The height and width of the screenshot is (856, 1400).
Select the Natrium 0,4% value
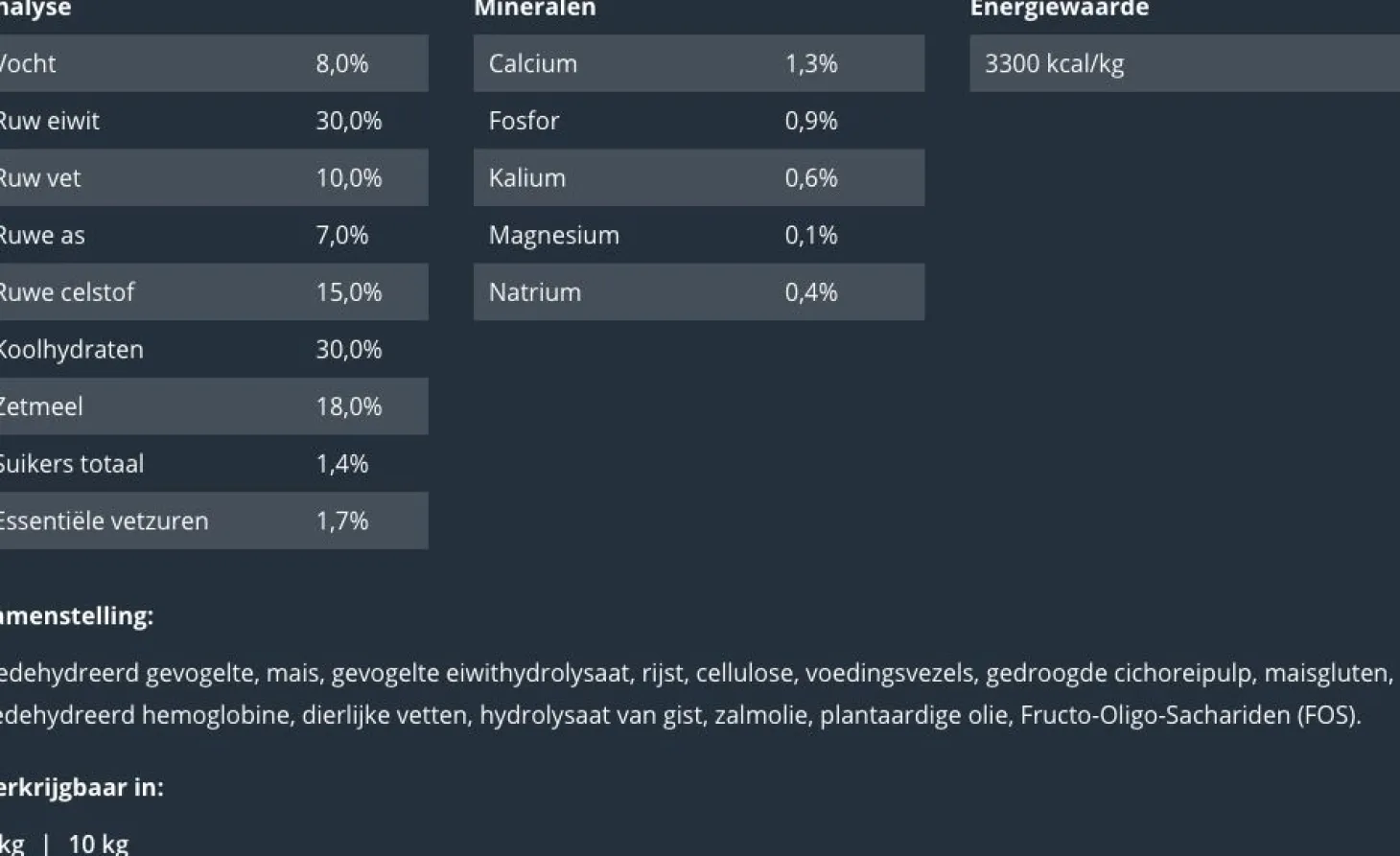coord(810,292)
